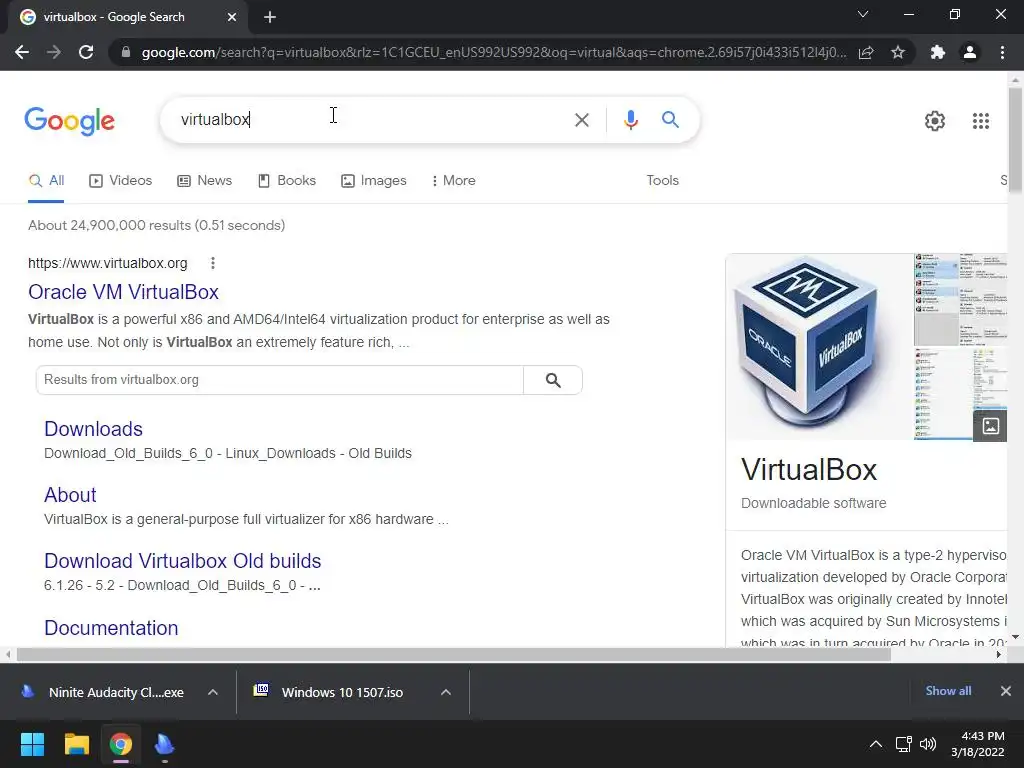Select the All results tab
This screenshot has height=768, width=1024.
(46, 181)
